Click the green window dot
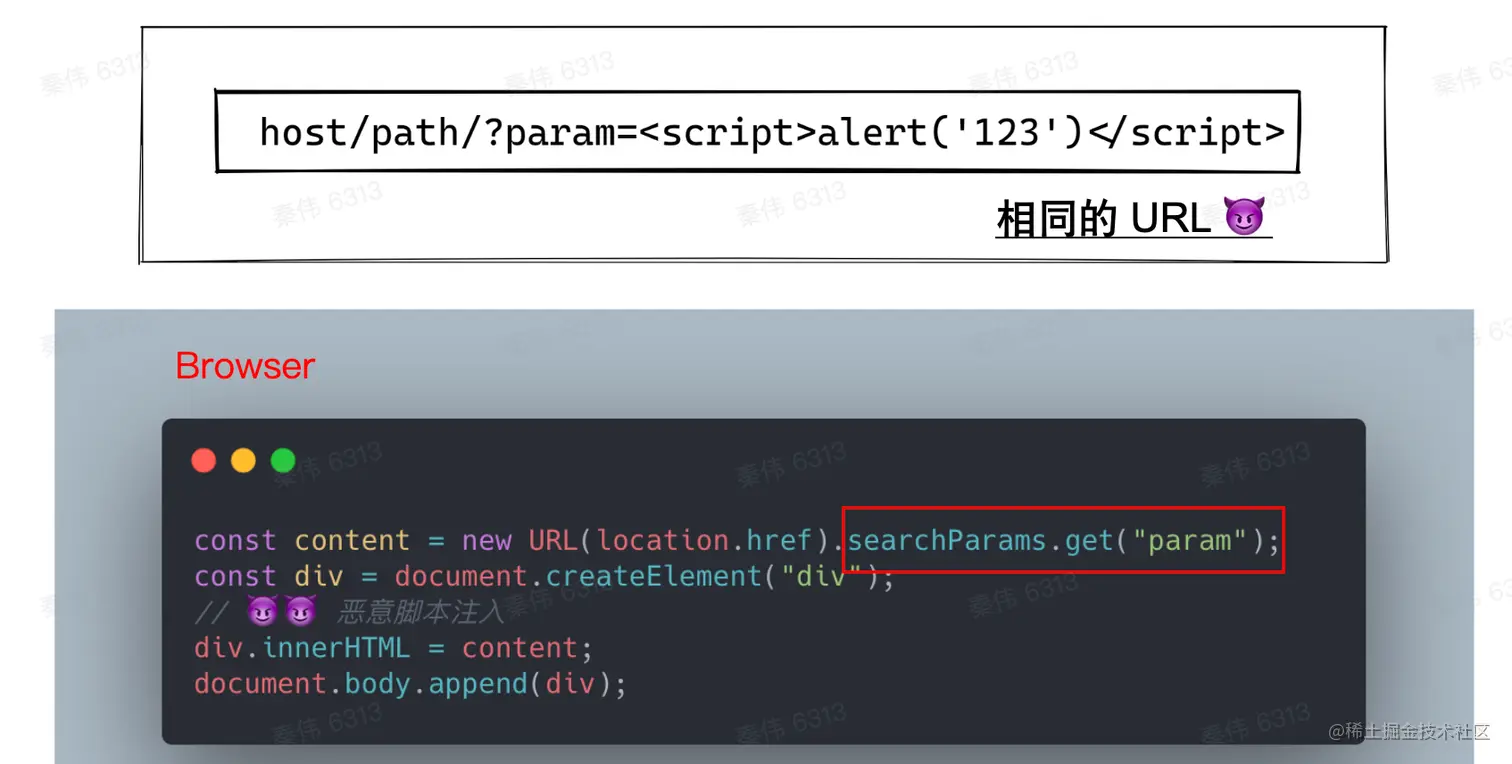Viewport: 1512px width, 764px height. [283, 460]
